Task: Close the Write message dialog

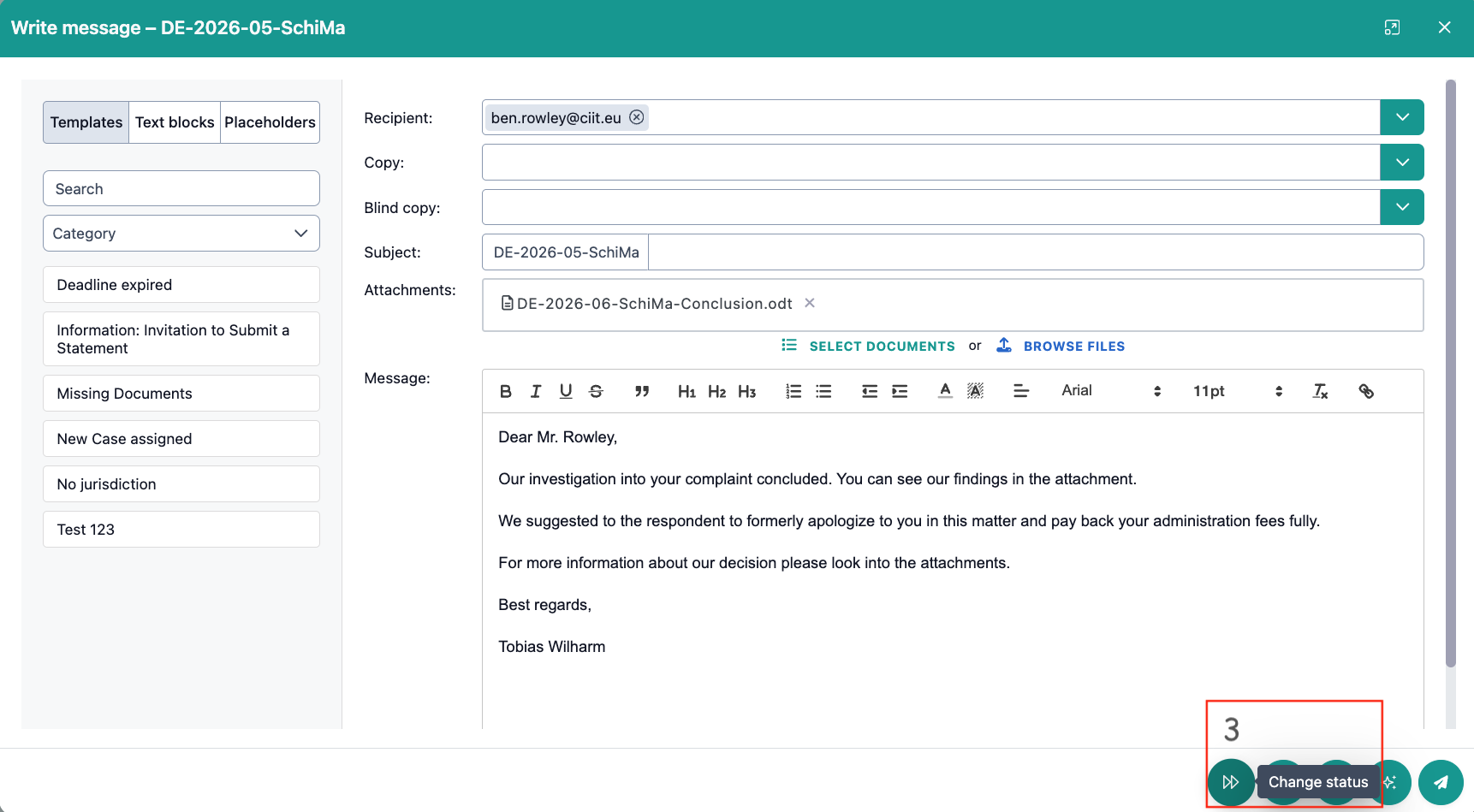Action: 1444,27
